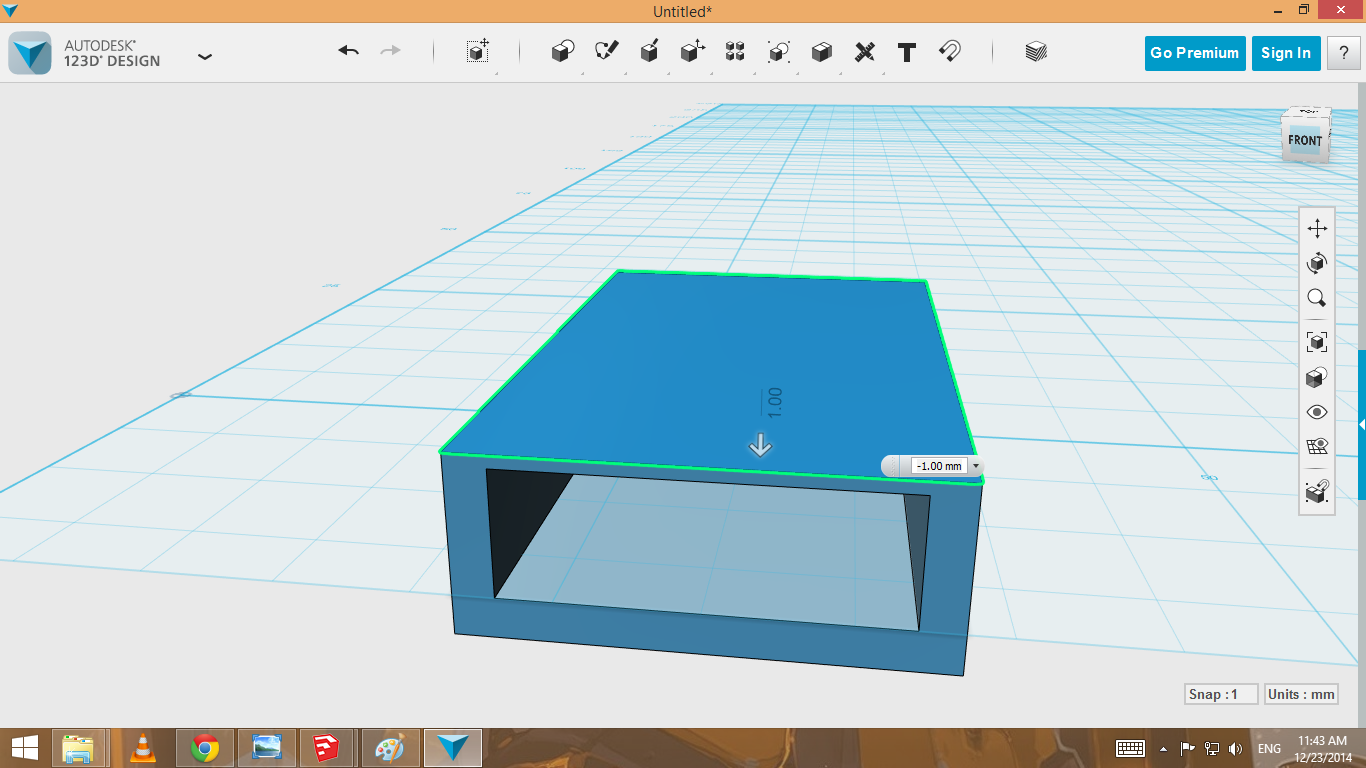Viewport: 1366px width, 768px height.
Task: Show hidden system tray icons
Action: [1162, 748]
